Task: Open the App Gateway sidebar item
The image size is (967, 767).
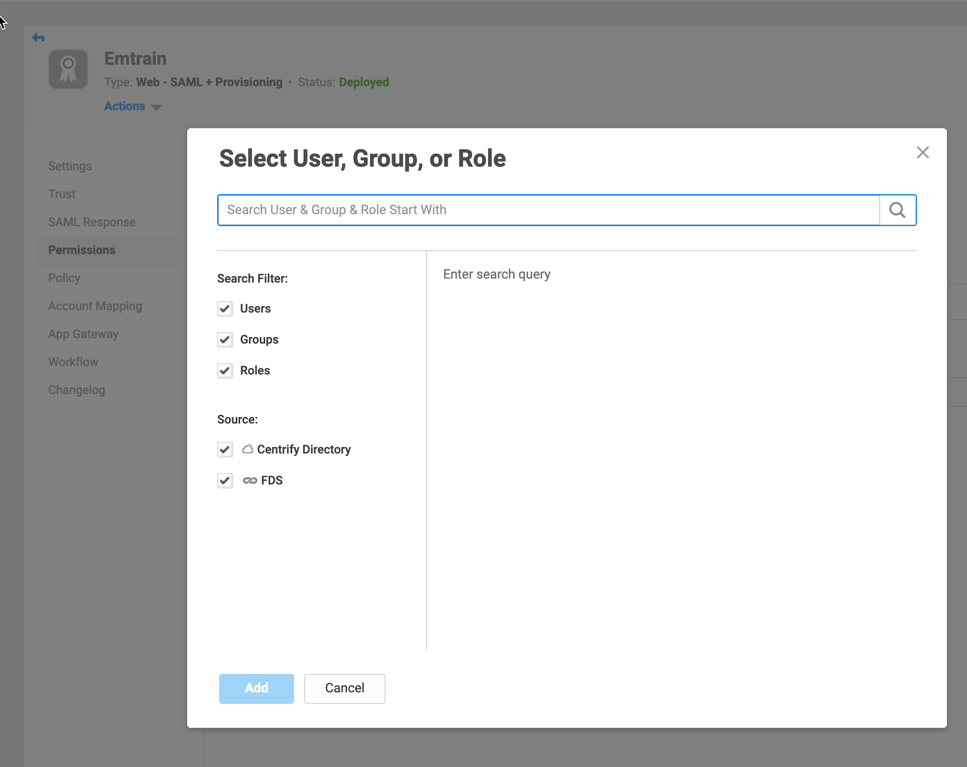Action: pos(83,334)
